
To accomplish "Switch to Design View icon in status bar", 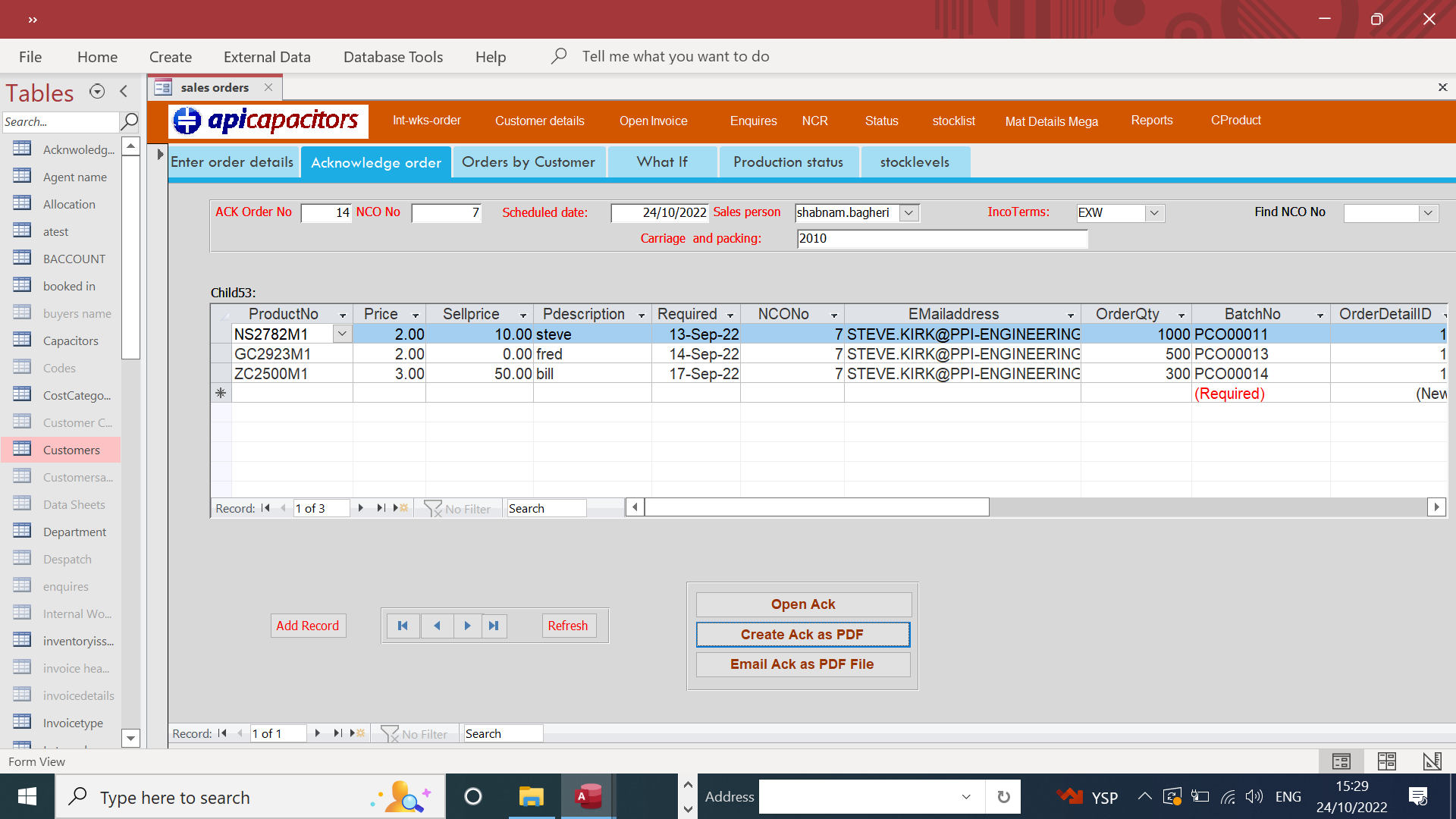I will [x=1432, y=761].
